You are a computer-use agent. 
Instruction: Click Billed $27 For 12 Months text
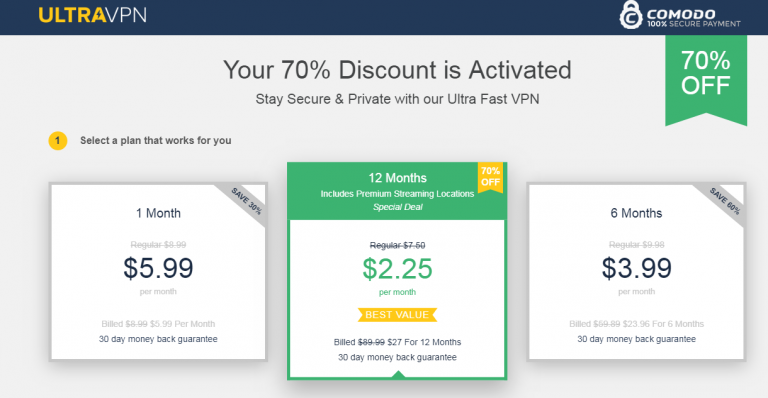pos(397,342)
